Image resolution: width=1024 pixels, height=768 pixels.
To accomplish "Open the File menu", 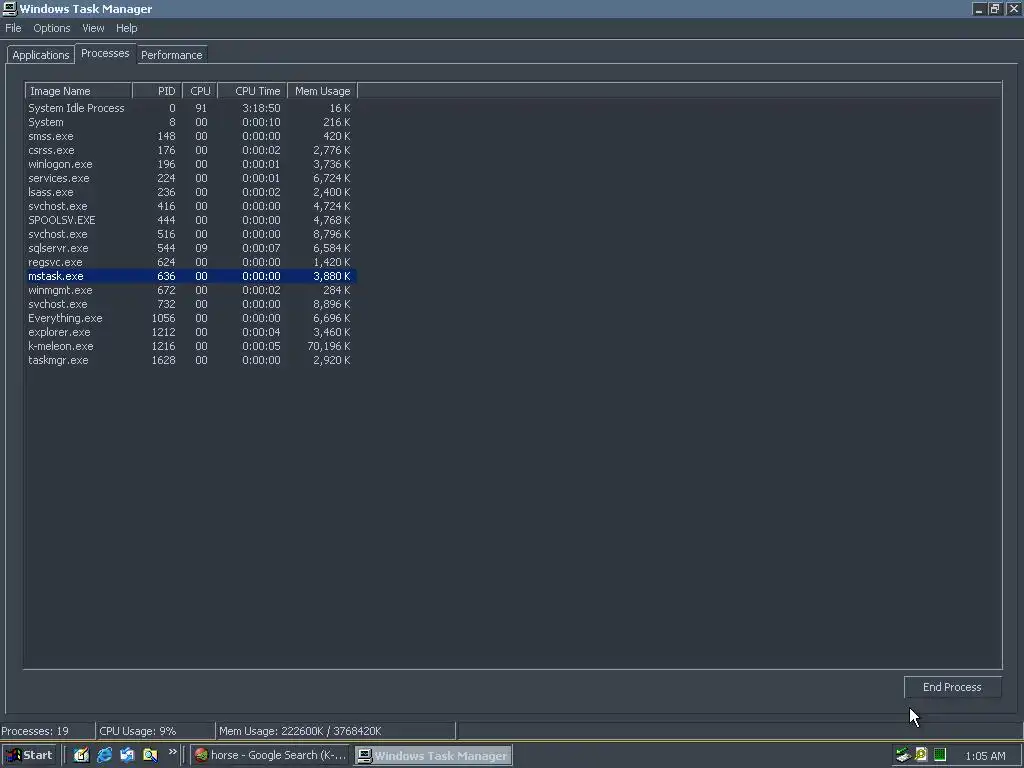I will click(x=13, y=28).
